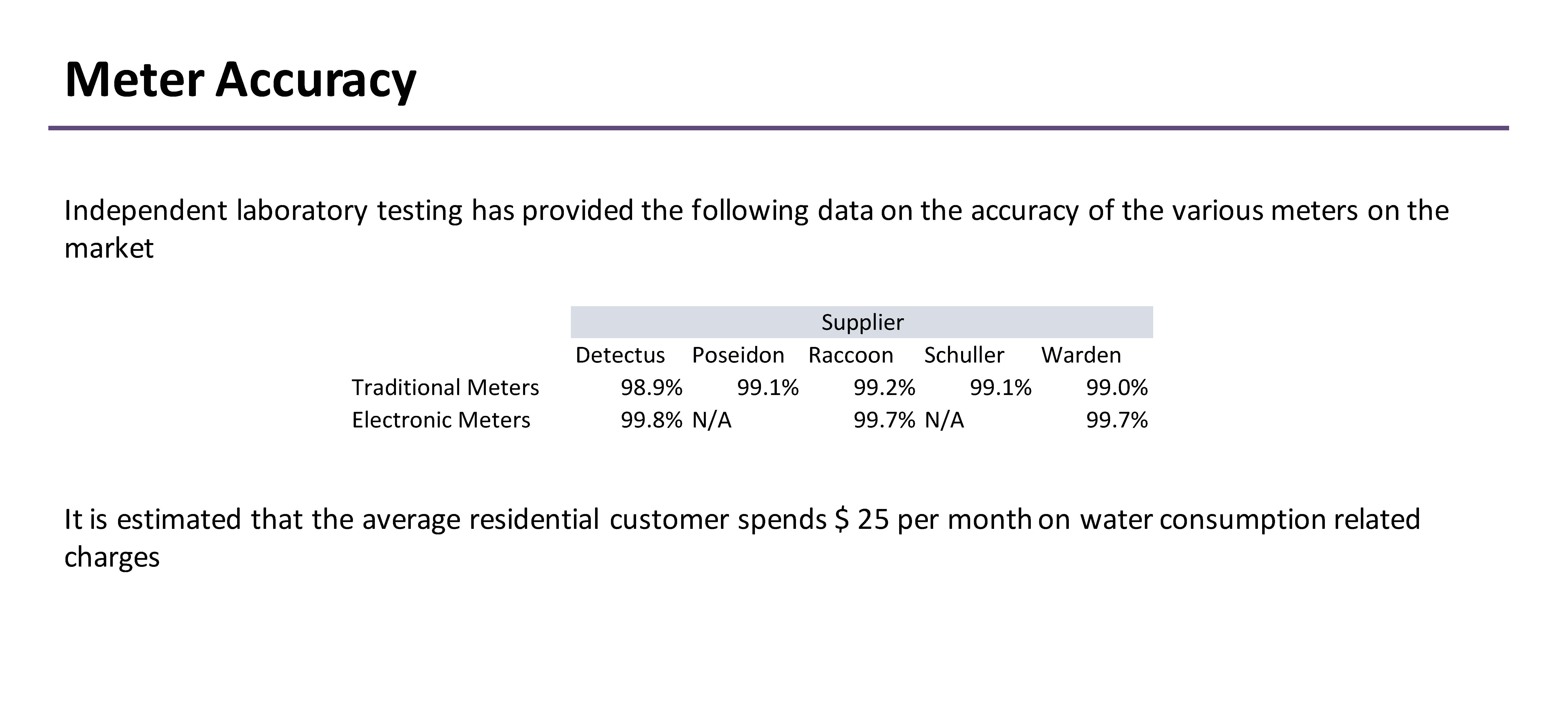Viewport: 1568px width, 710px height.
Task: Click the 99.0% Warden traditional value
Action: (x=1116, y=387)
